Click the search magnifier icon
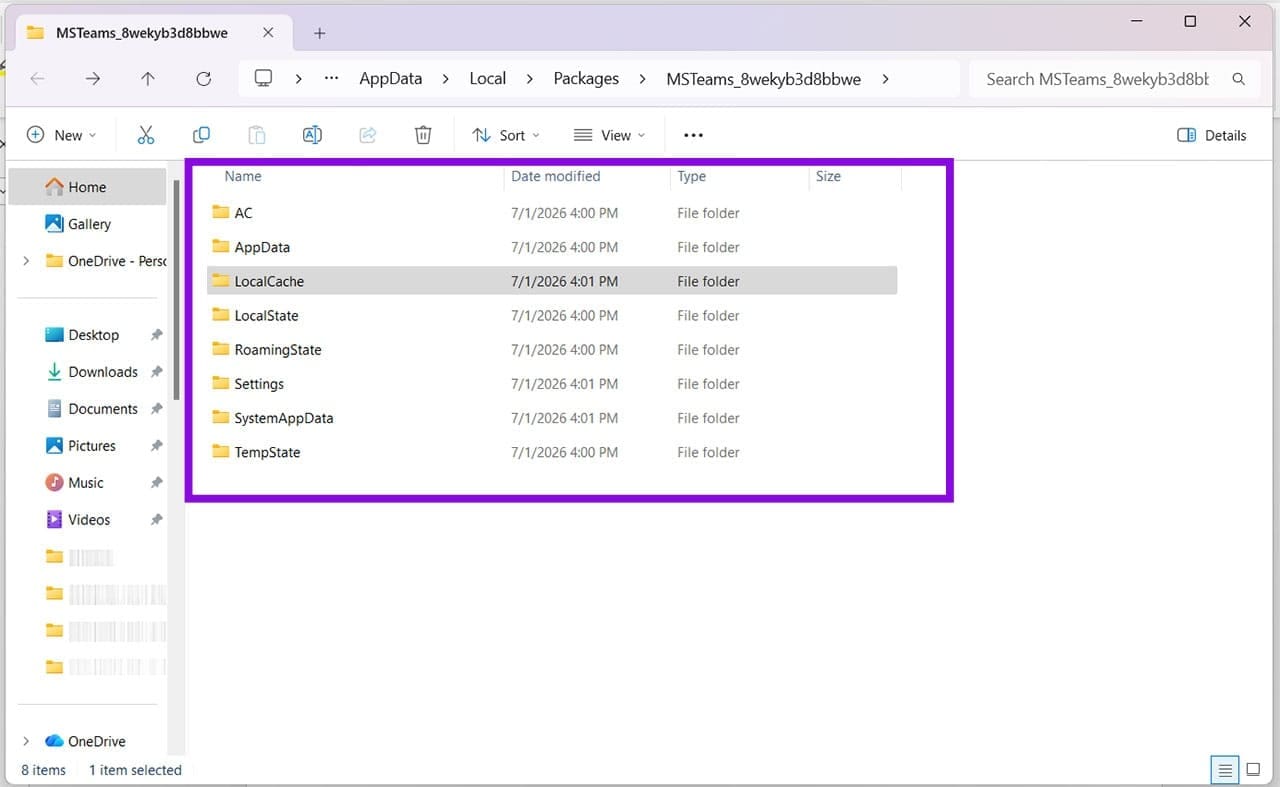Screen dimensions: 1280x787 (1239, 79)
